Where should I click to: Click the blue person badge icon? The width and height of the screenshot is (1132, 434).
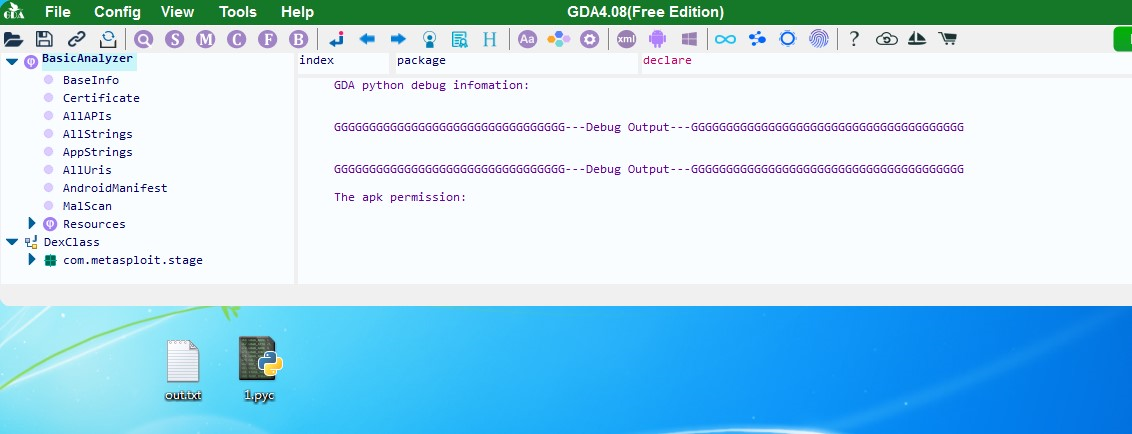coord(430,39)
